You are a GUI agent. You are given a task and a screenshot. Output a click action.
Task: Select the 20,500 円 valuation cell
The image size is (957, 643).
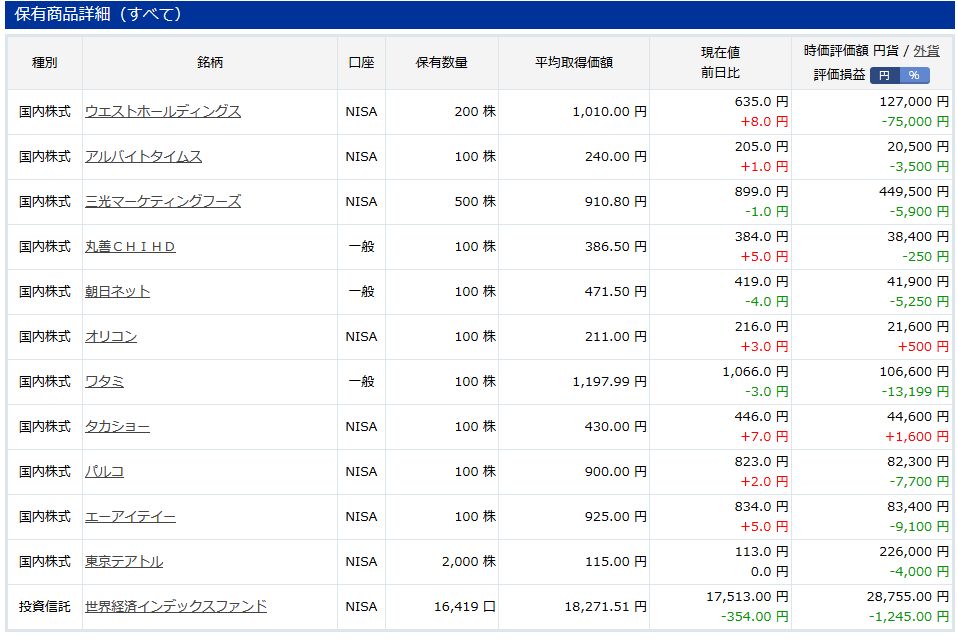(x=918, y=147)
